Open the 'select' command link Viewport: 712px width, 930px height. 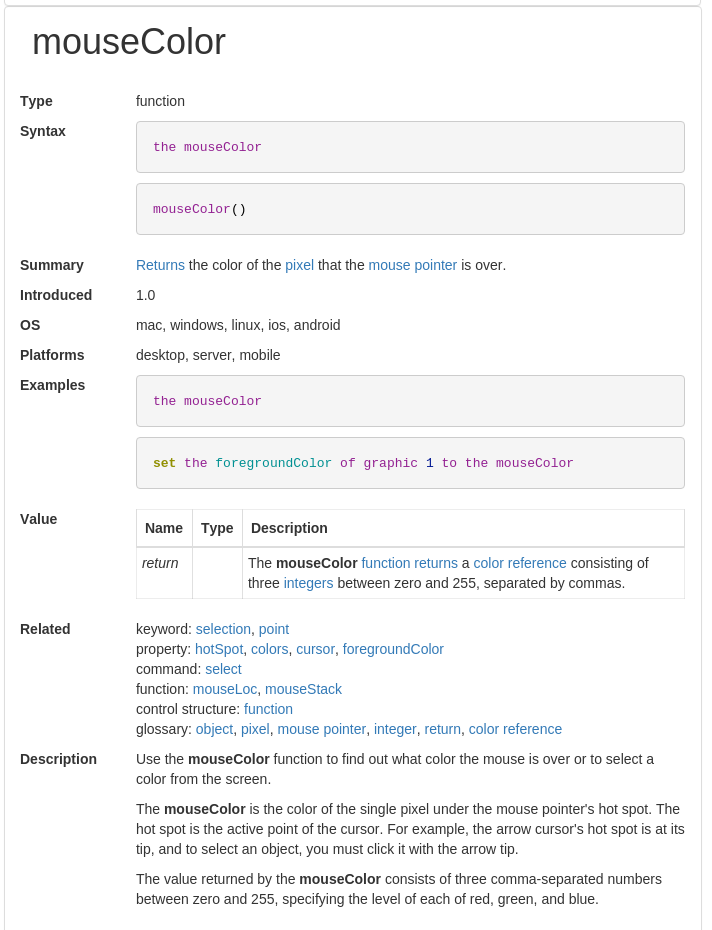pyautogui.click(x=223, y=669)
